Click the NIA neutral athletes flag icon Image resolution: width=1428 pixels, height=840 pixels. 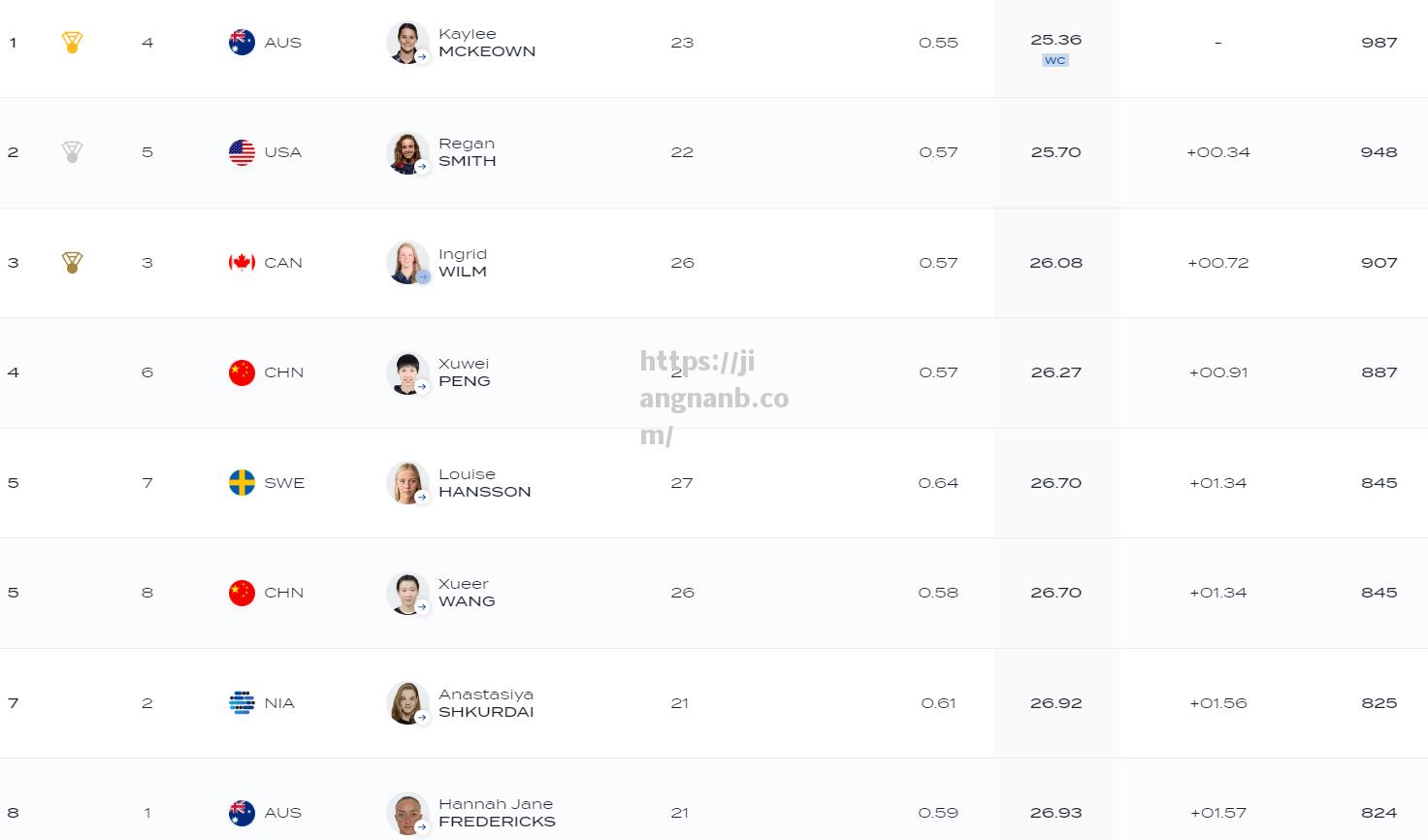[242, 703]
